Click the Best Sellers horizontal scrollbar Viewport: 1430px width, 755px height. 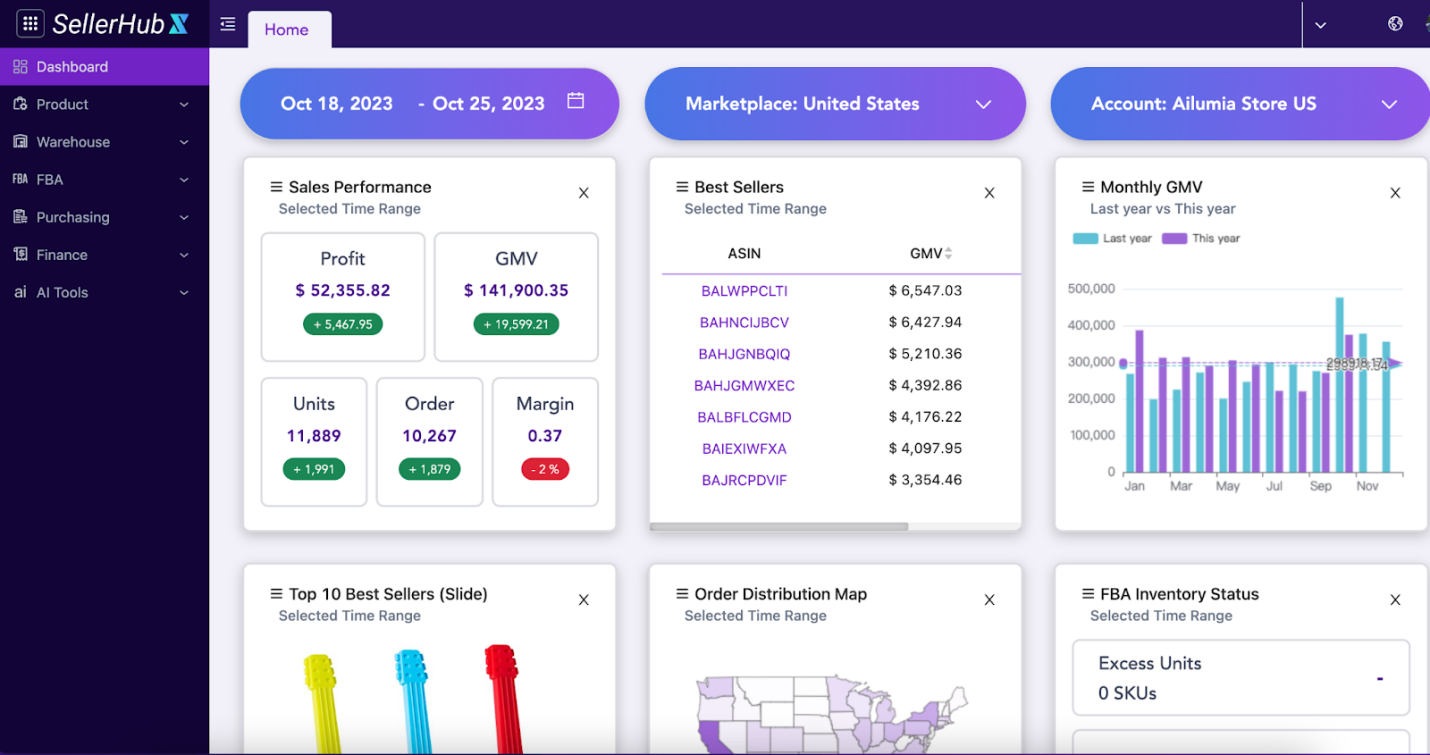point(779,526)
